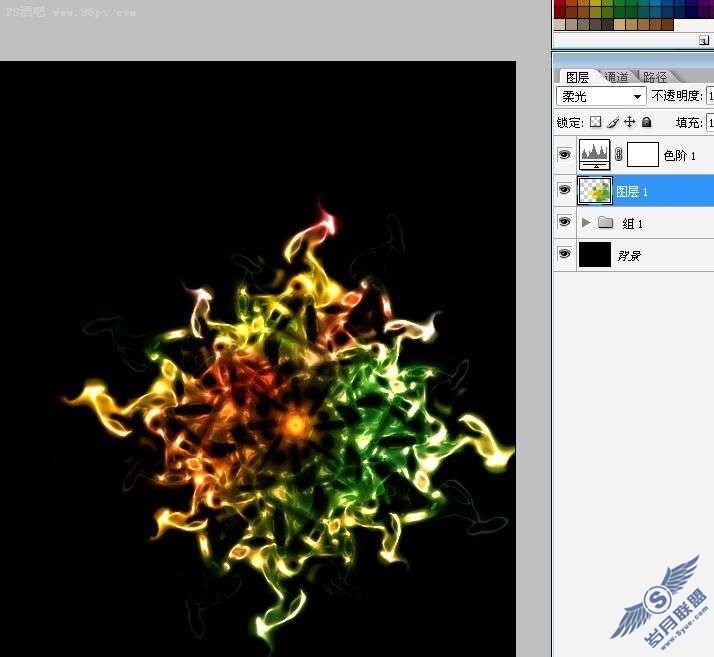Screen dimensions: 714x657
Task: Switch to the 路径 tab
Action: (x=656, y=77)
